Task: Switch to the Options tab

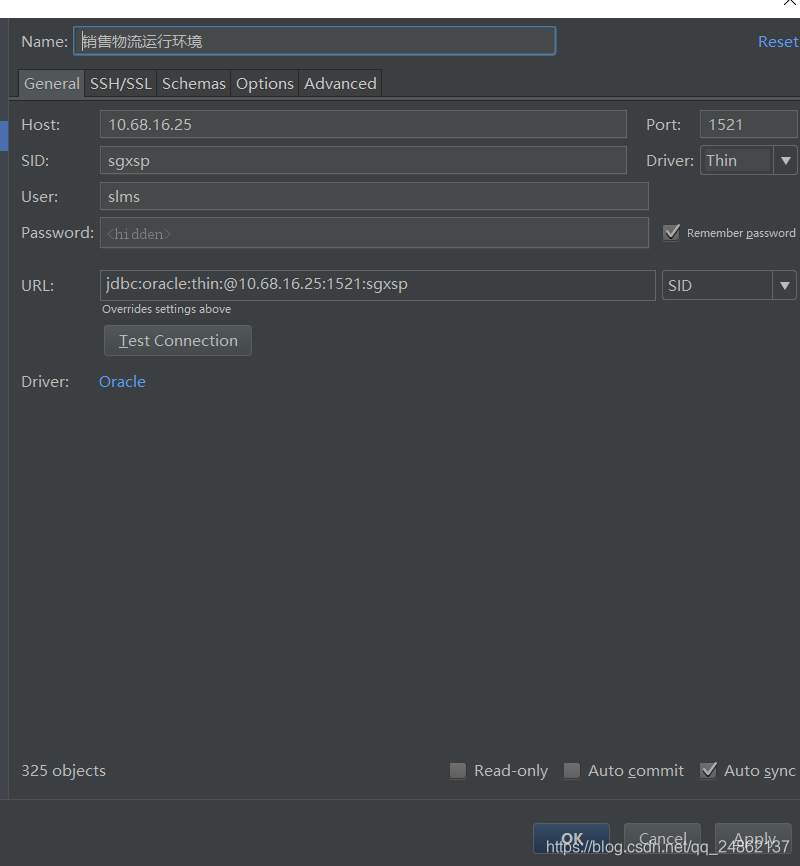Action: pos(265,83)
